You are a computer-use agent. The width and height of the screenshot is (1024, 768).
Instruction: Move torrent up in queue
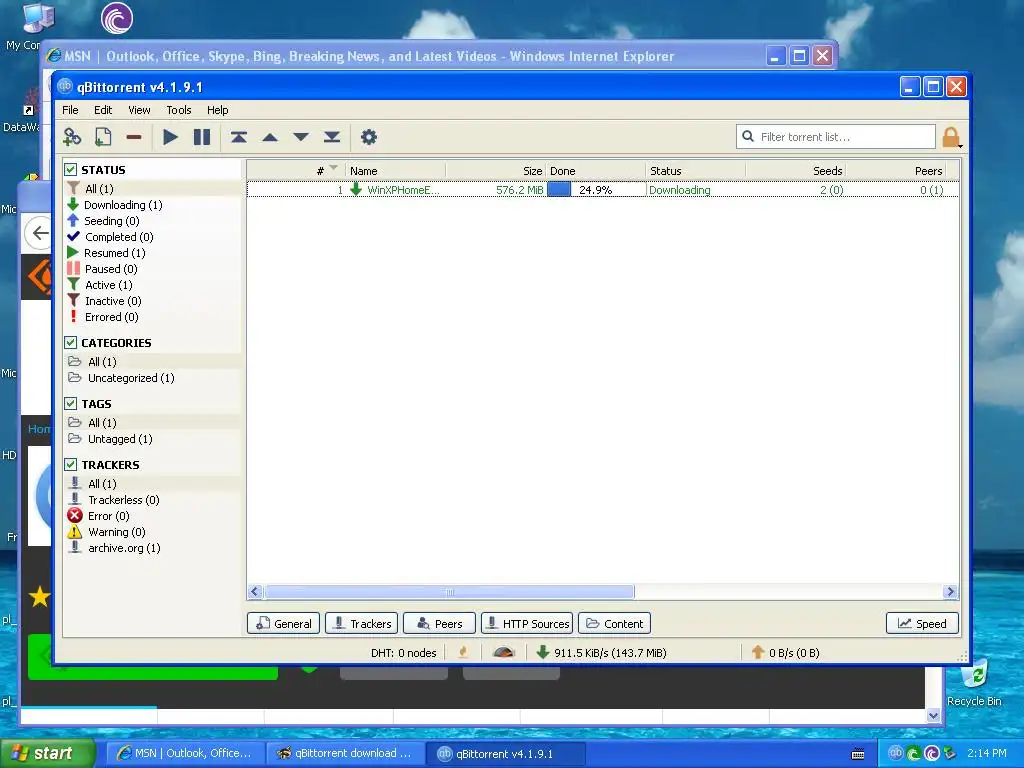point(270,137)
